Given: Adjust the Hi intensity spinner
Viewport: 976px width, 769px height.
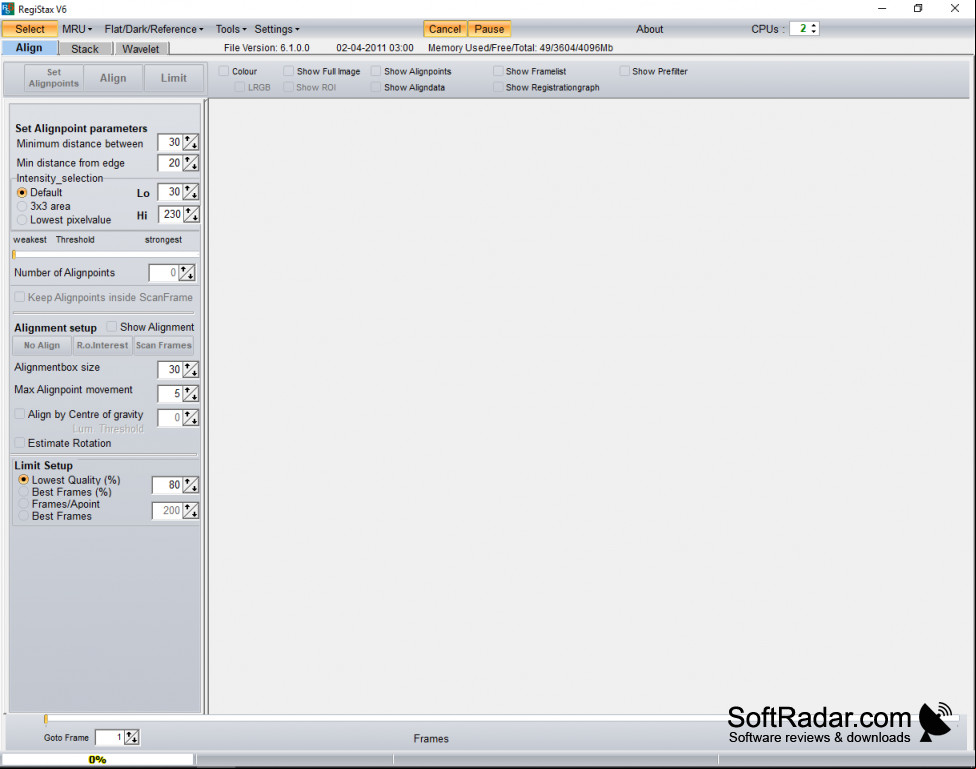Looking at the screenshot, I should click(192, 215).
